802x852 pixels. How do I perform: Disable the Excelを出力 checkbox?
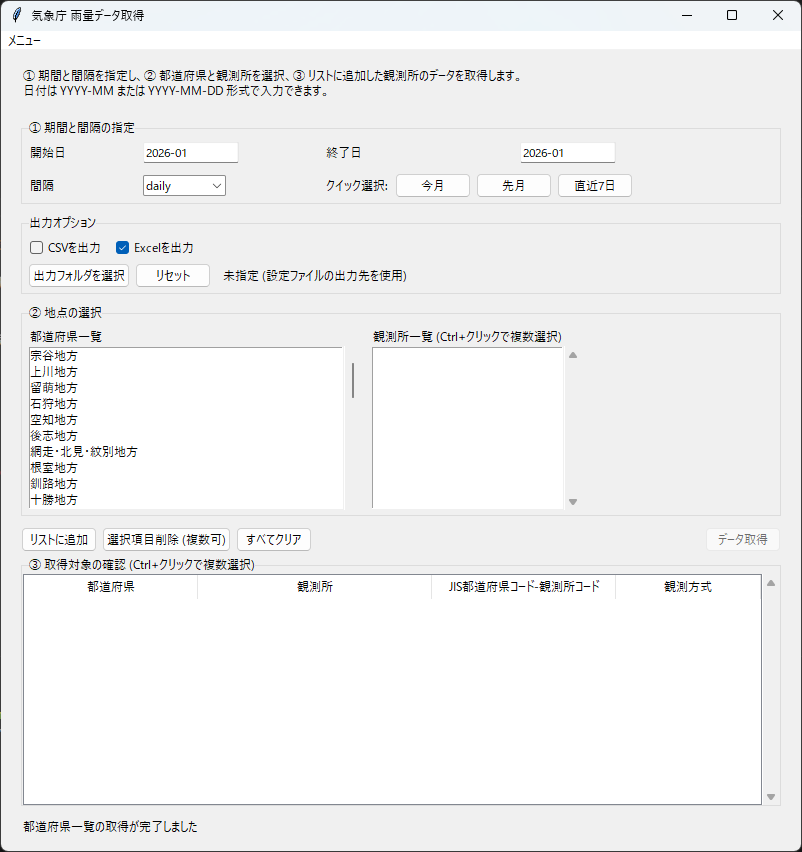coord(122,247)
